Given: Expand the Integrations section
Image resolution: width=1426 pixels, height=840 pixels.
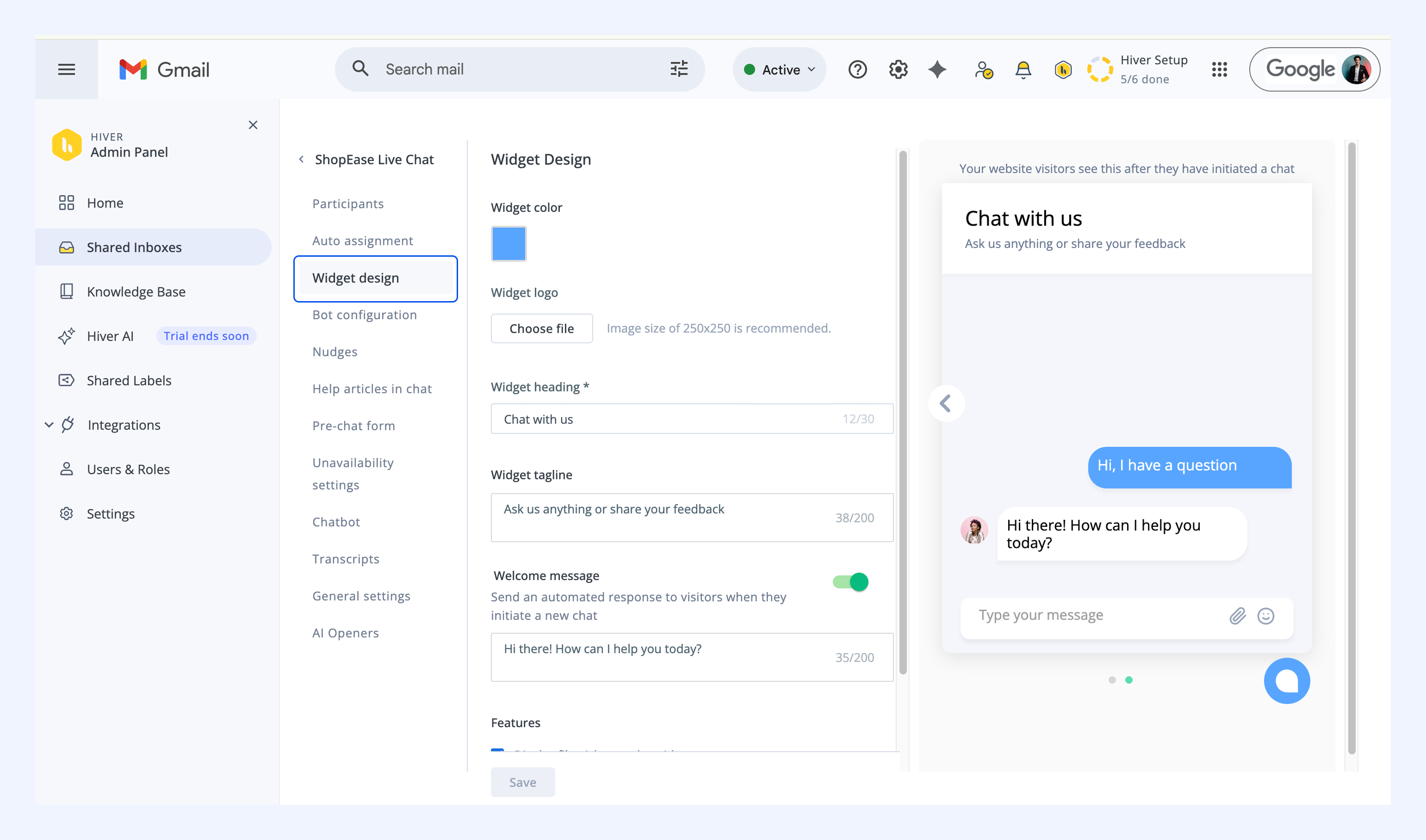Looking at the screenshot, I should click(x=49, y=425).
